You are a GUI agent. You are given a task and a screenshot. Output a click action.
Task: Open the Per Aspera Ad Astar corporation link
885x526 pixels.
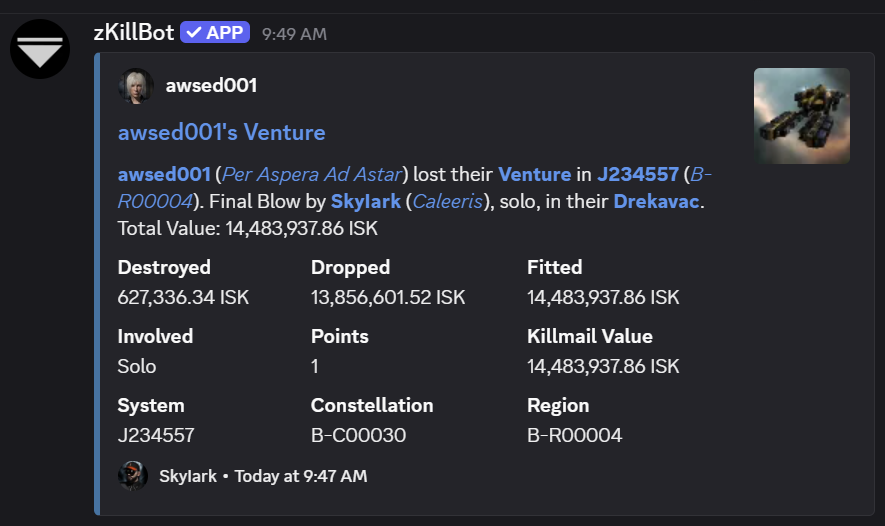(314, 174)
